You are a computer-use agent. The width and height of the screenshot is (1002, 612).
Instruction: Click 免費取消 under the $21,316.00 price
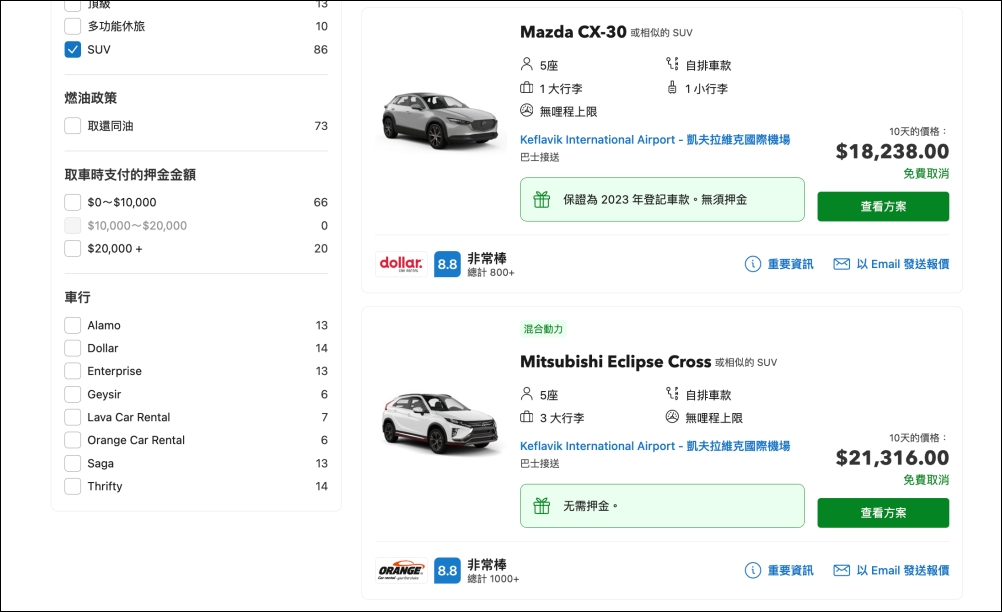926,480
